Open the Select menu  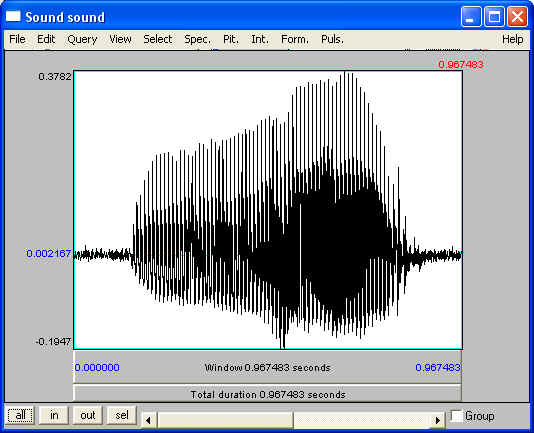click(157, 39)
